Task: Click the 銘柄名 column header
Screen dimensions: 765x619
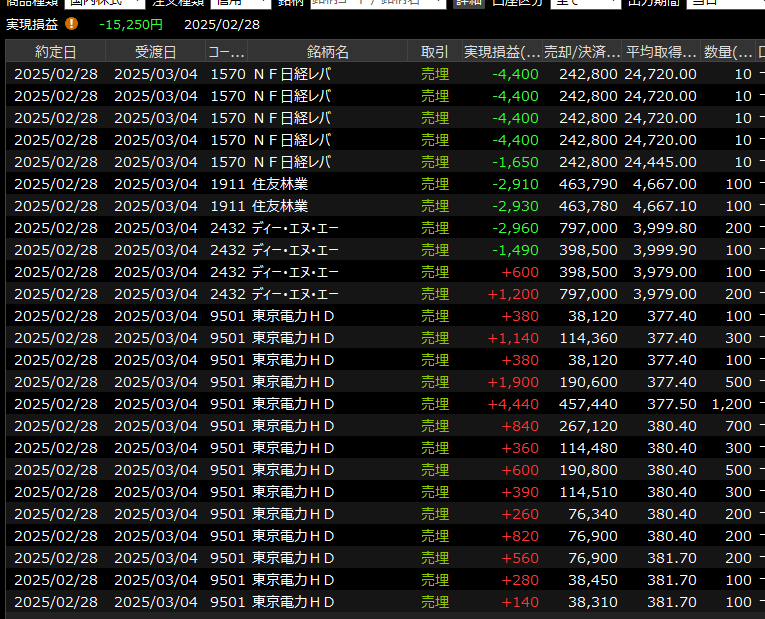Action: coord(328,51)
